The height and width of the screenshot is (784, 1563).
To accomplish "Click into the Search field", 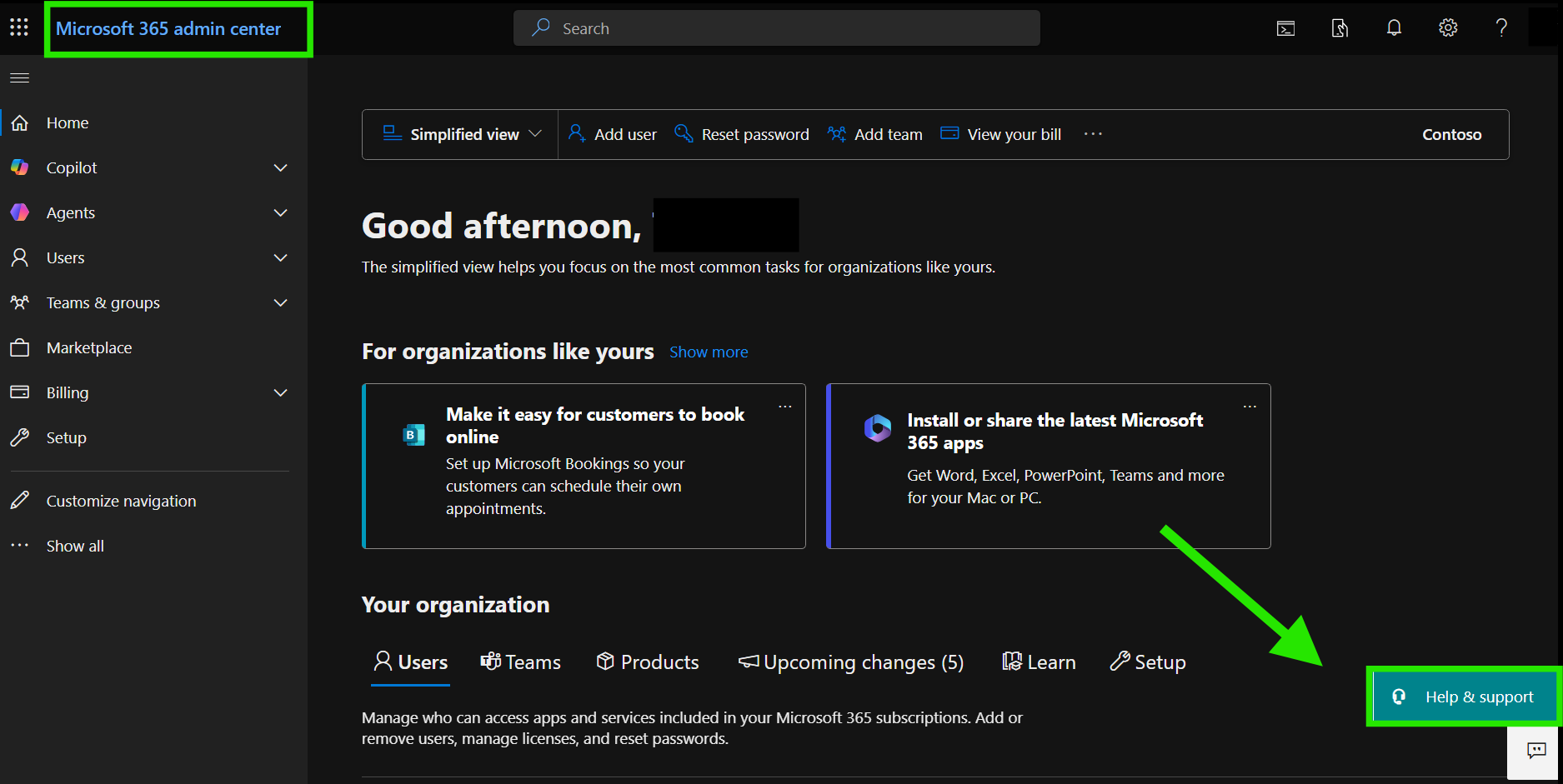I will [x=776, y=28].
